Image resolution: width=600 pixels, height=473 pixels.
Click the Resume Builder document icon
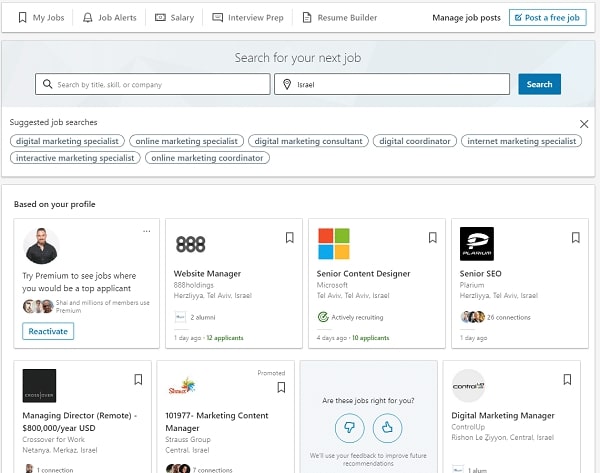point(307,18)
